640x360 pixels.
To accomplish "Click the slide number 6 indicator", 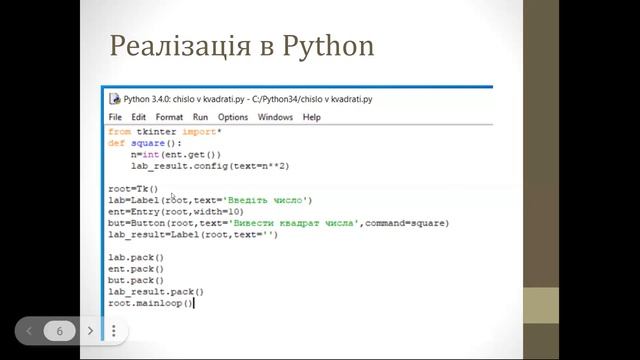I will 60,331.
